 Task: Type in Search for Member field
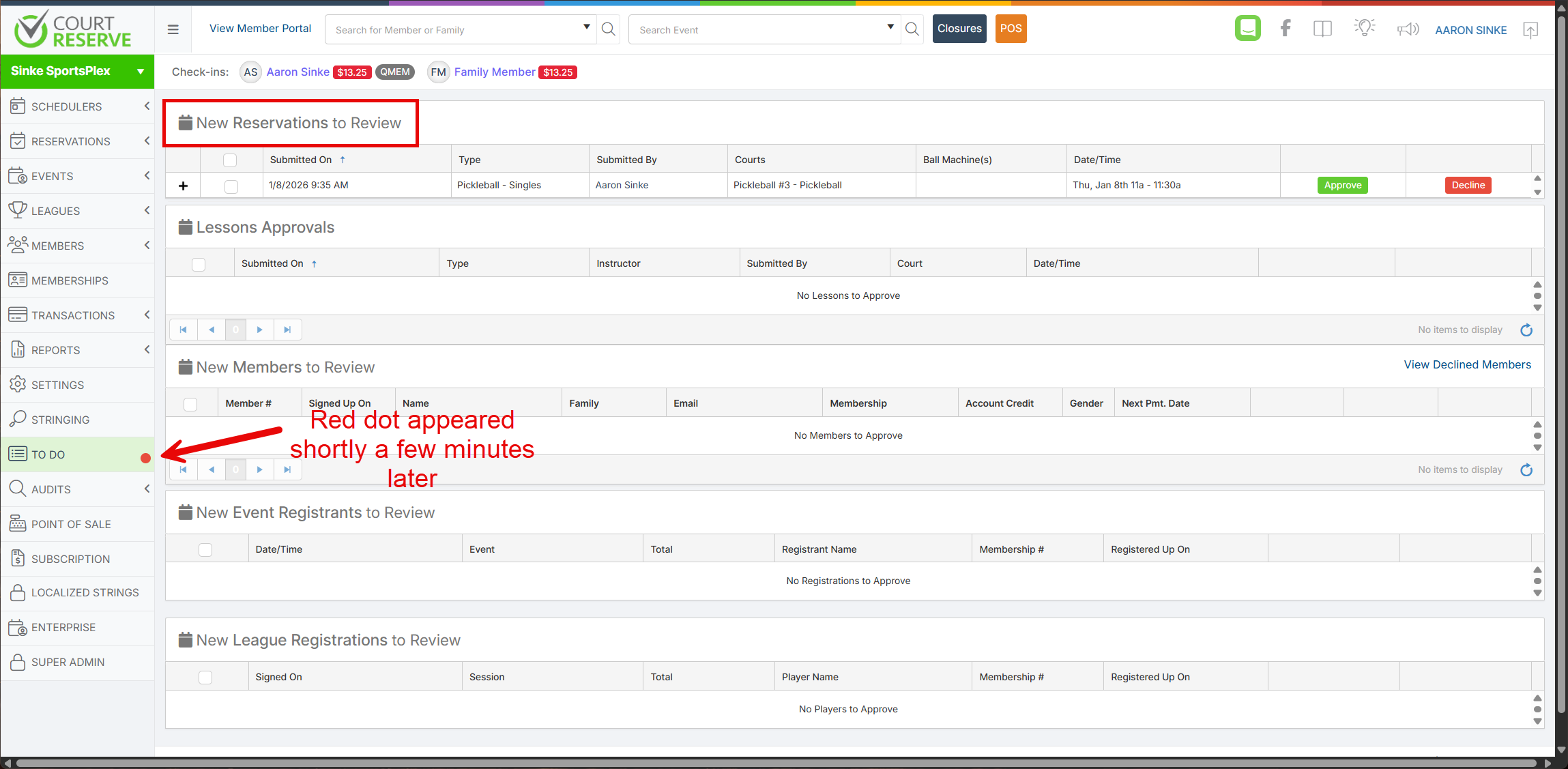tap(454, 30)
